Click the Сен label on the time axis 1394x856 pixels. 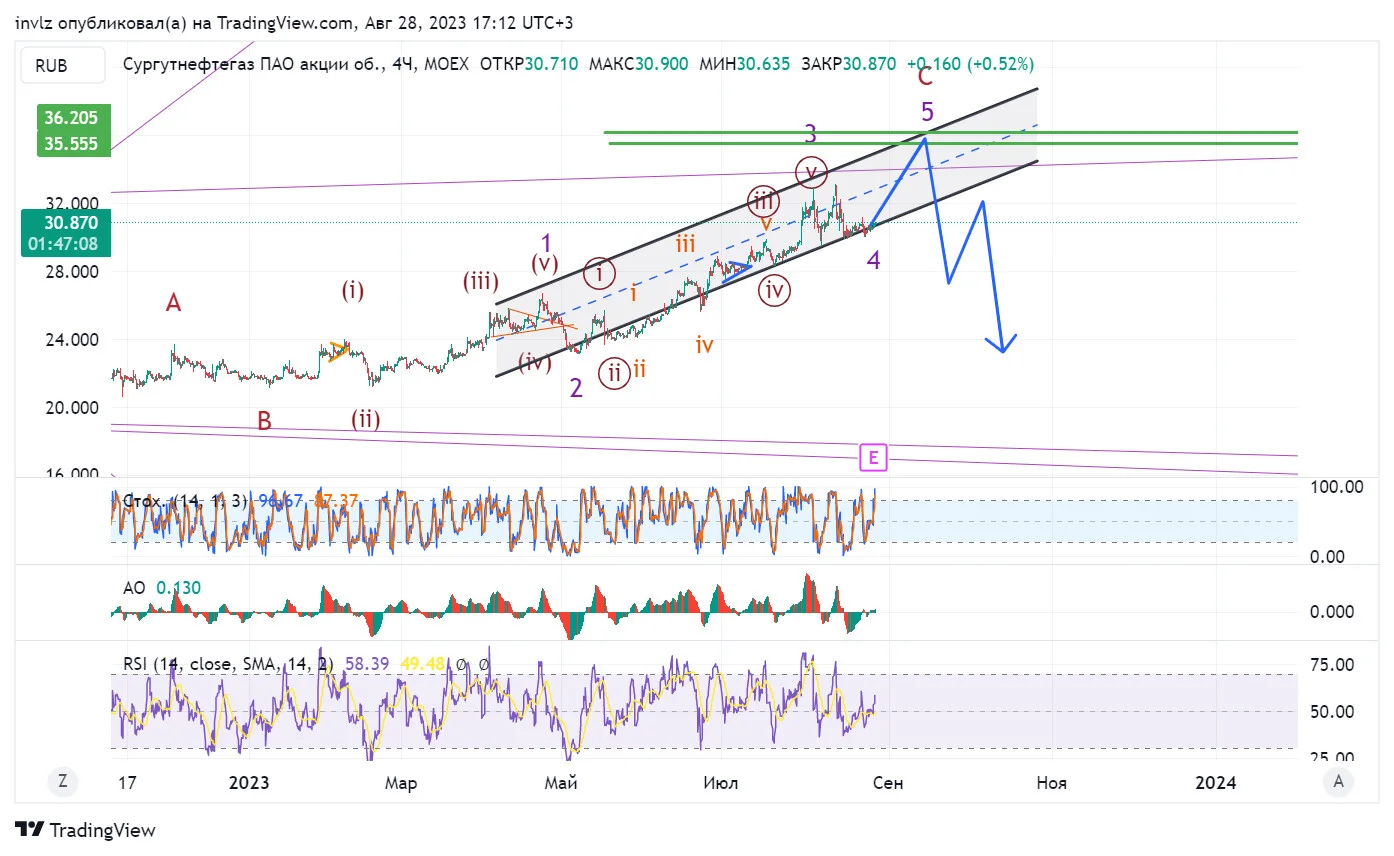click(x=888, y=783)
